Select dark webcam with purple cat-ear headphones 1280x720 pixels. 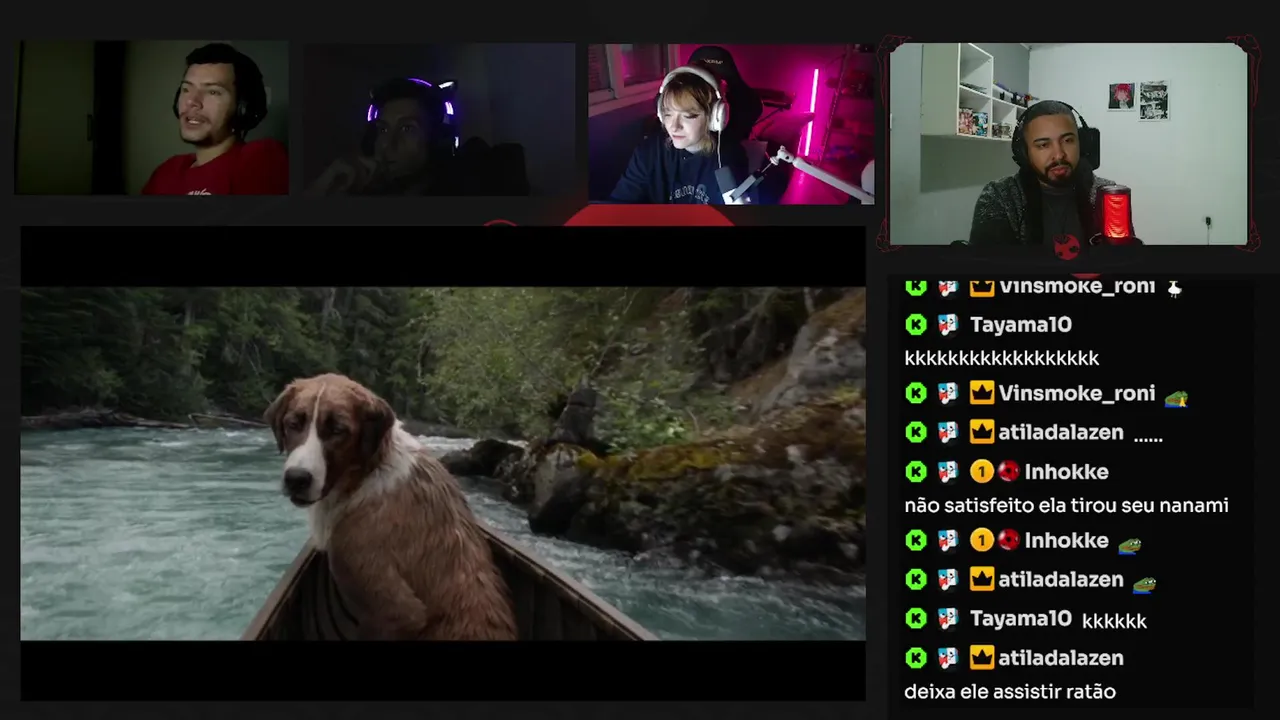pyautogui.click(x=439, y=118)
